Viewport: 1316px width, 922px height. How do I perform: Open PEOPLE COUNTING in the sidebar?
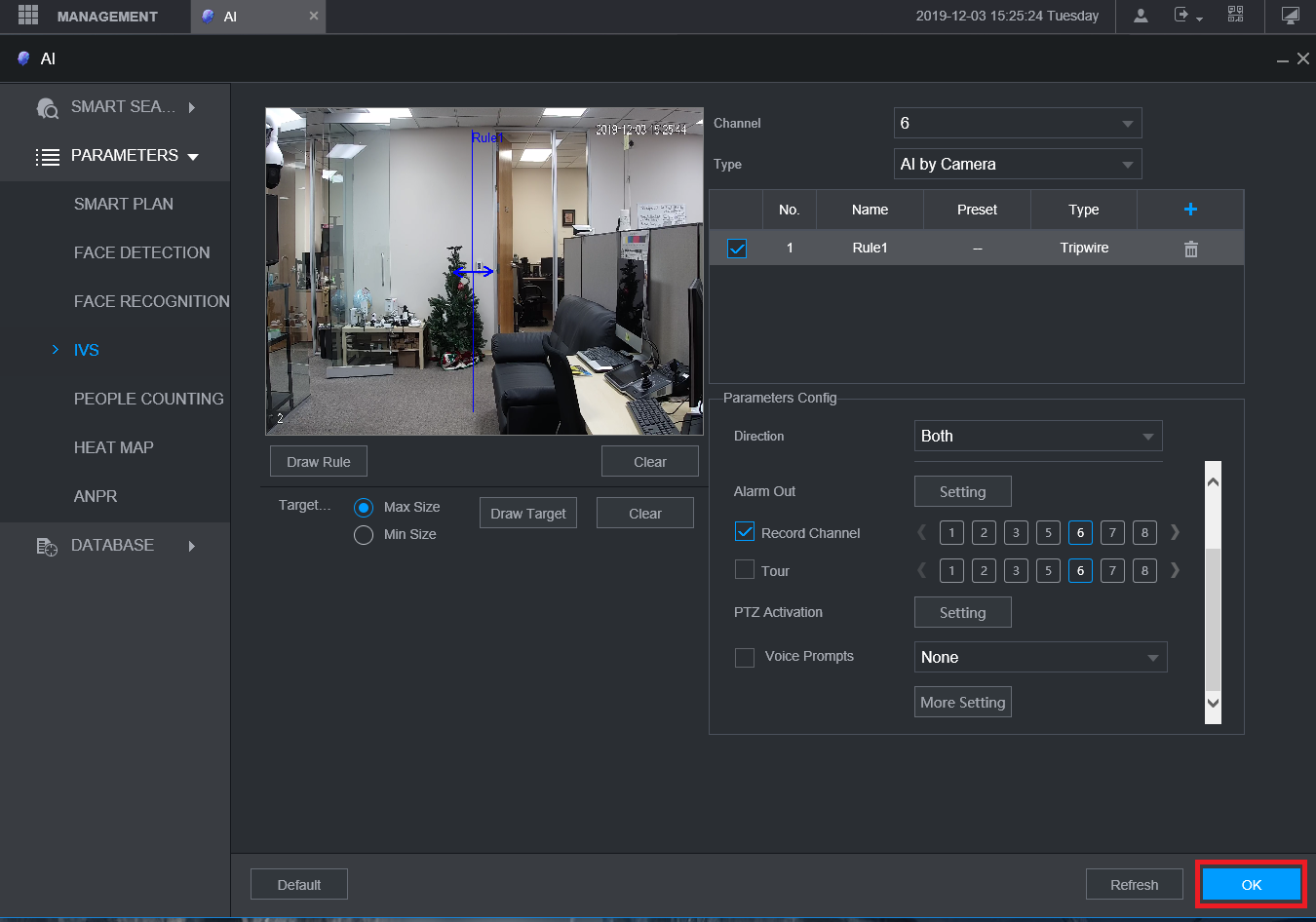pyautogui.click(x=148, y=399)
